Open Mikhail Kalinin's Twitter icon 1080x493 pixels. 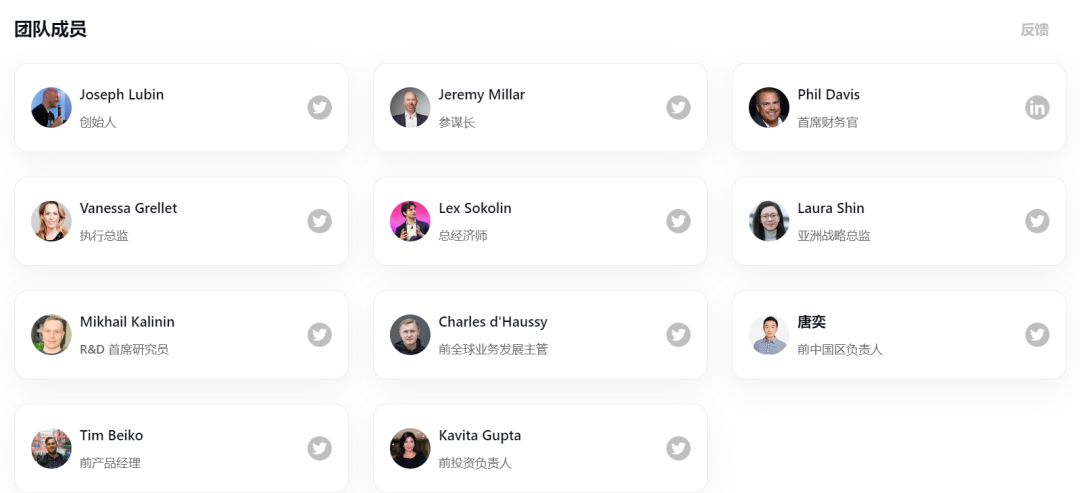(319, 335)
